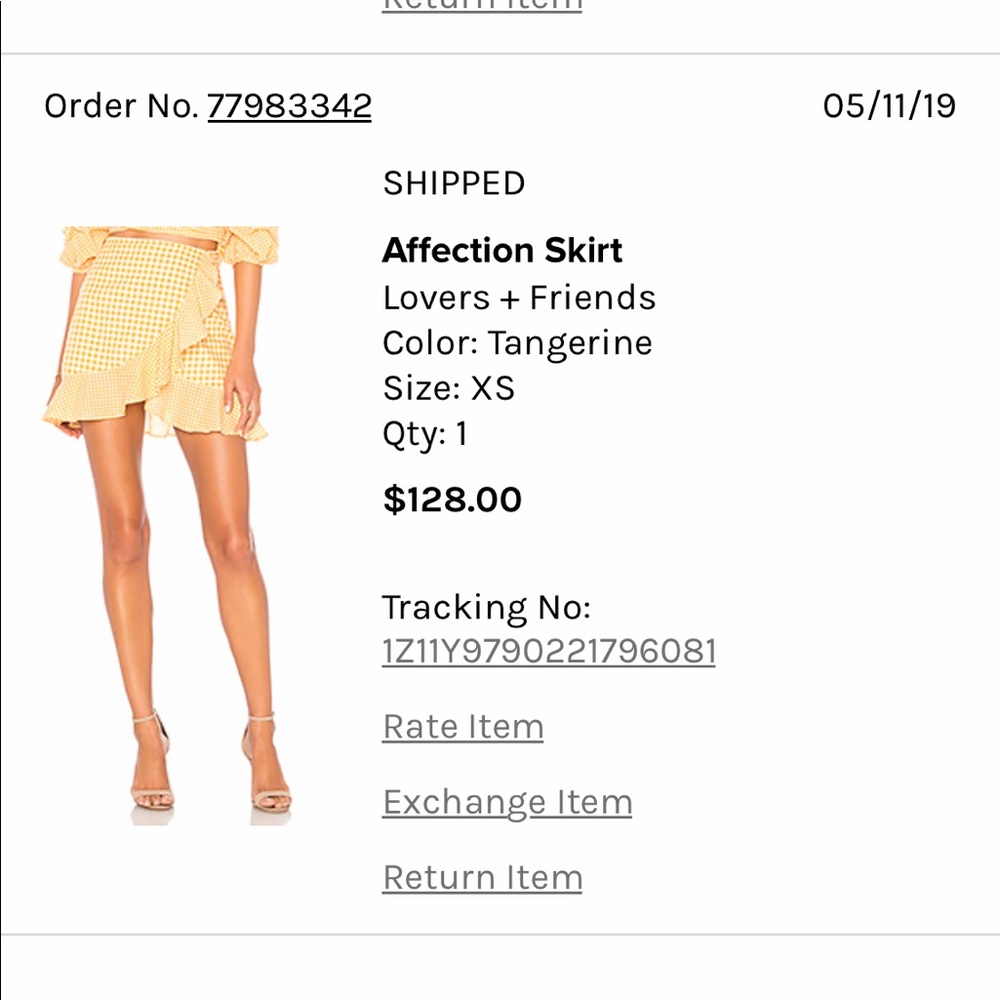Click the Rate Item link
Viewport: 1000px width, 1000px height.
click(462, 727)
